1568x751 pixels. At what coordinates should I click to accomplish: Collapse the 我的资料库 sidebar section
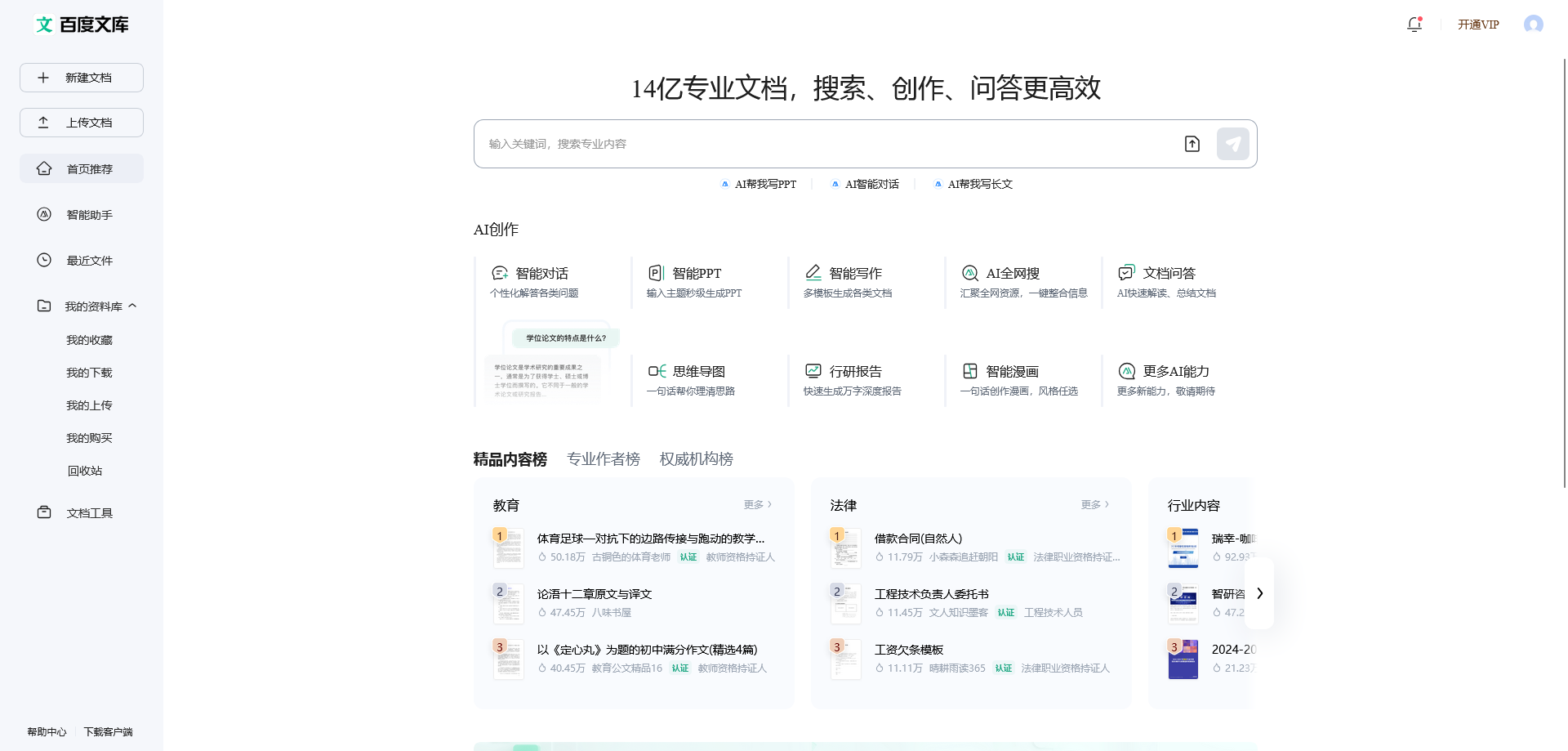click(133, 306)
